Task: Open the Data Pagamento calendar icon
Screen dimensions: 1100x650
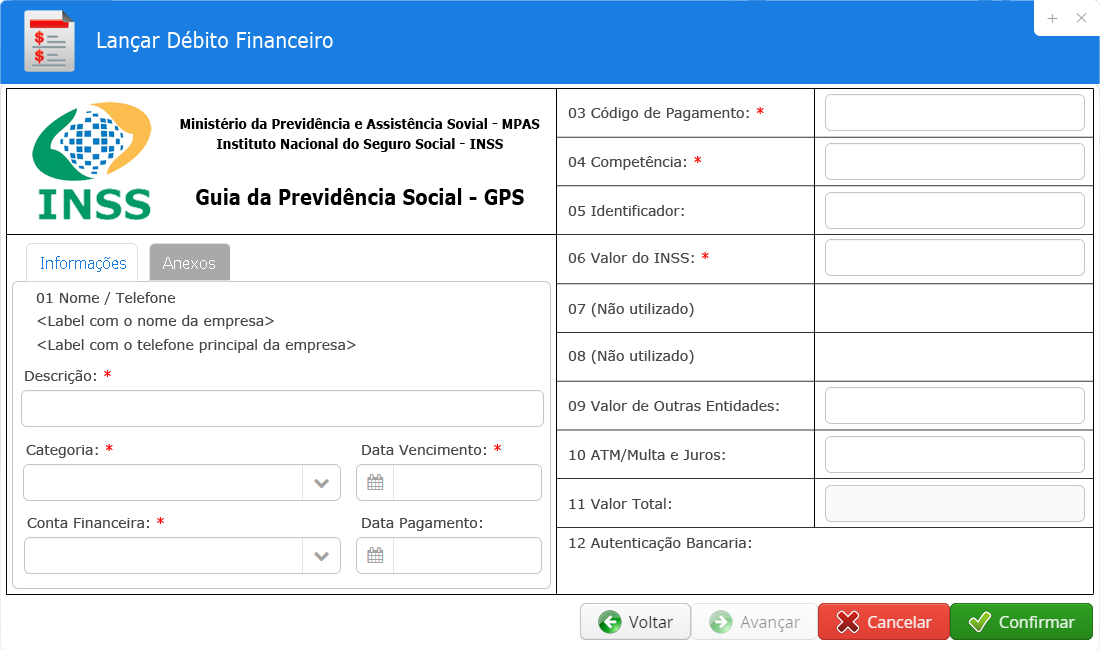Action: click(375, 555)
